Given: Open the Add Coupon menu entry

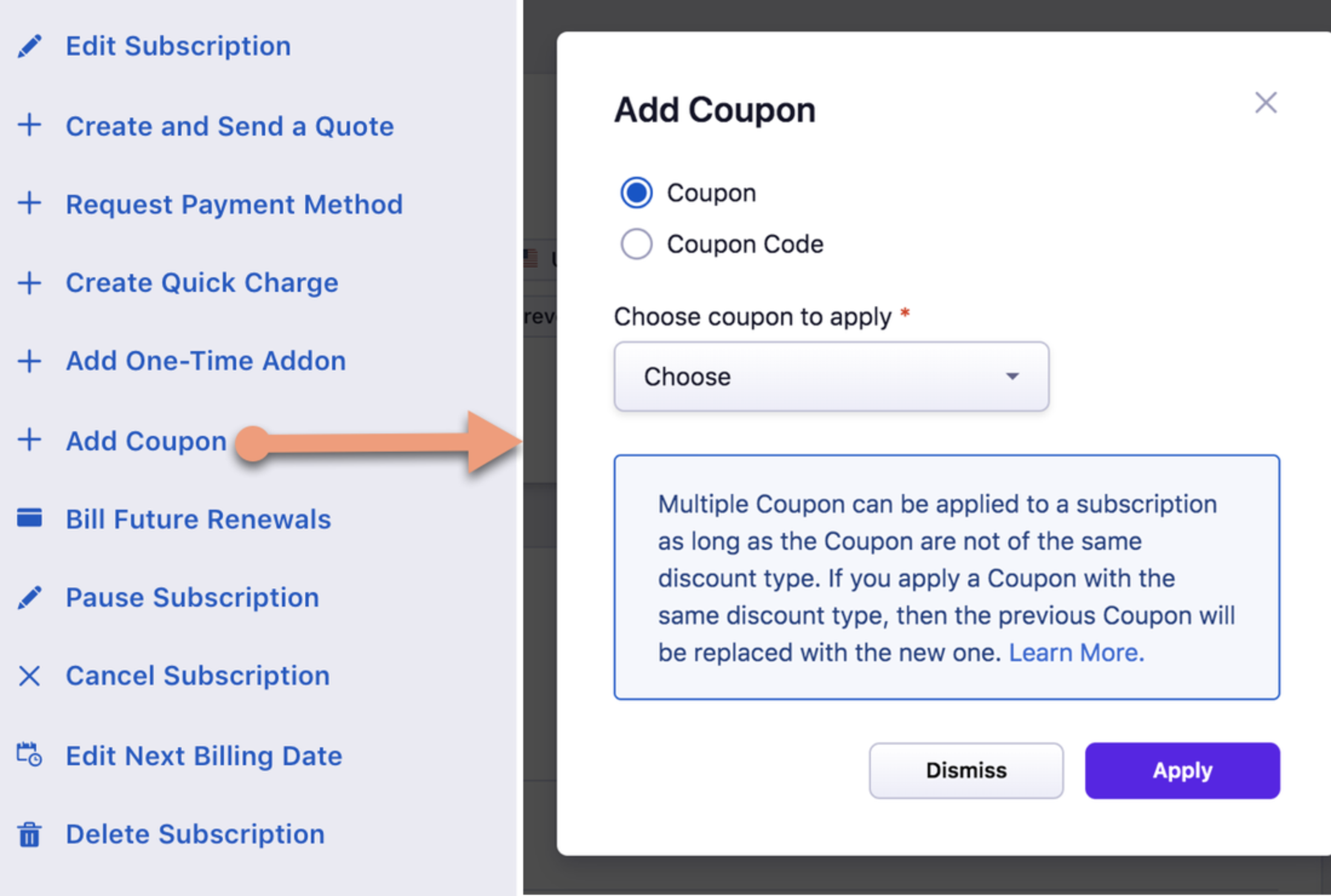Looking at the screenshot, I should pyautogui.click(x=145, y=440).
